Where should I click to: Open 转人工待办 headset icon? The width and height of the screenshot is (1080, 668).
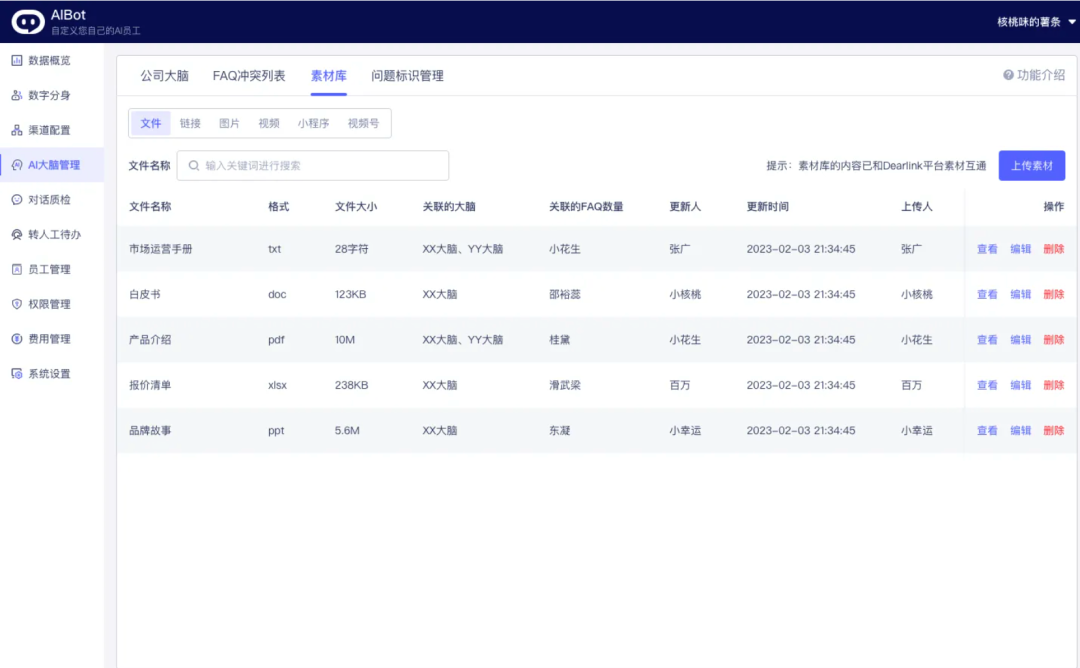tap(17, 235)
